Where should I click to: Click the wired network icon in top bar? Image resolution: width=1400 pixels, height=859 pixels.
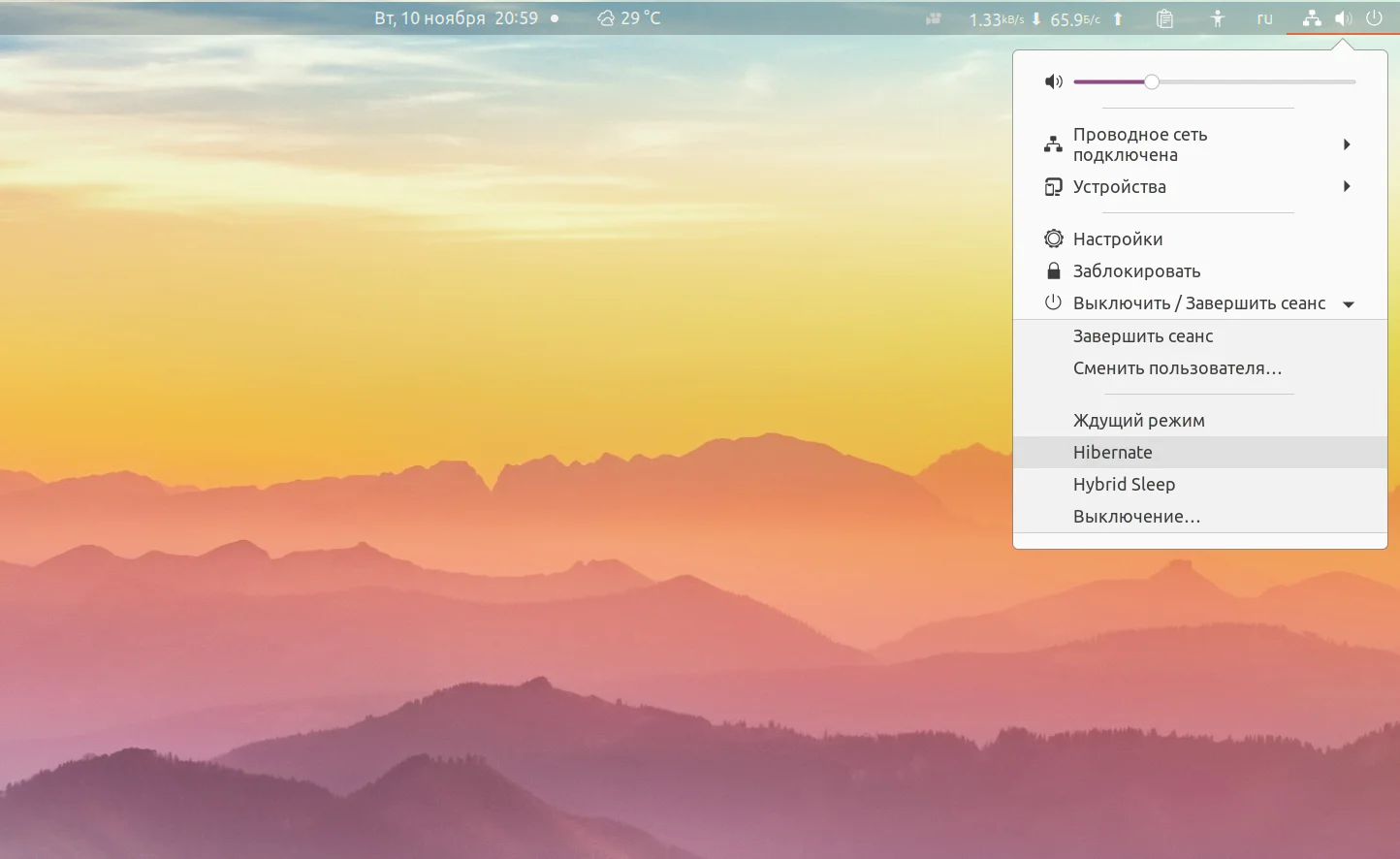[1312, 18]
